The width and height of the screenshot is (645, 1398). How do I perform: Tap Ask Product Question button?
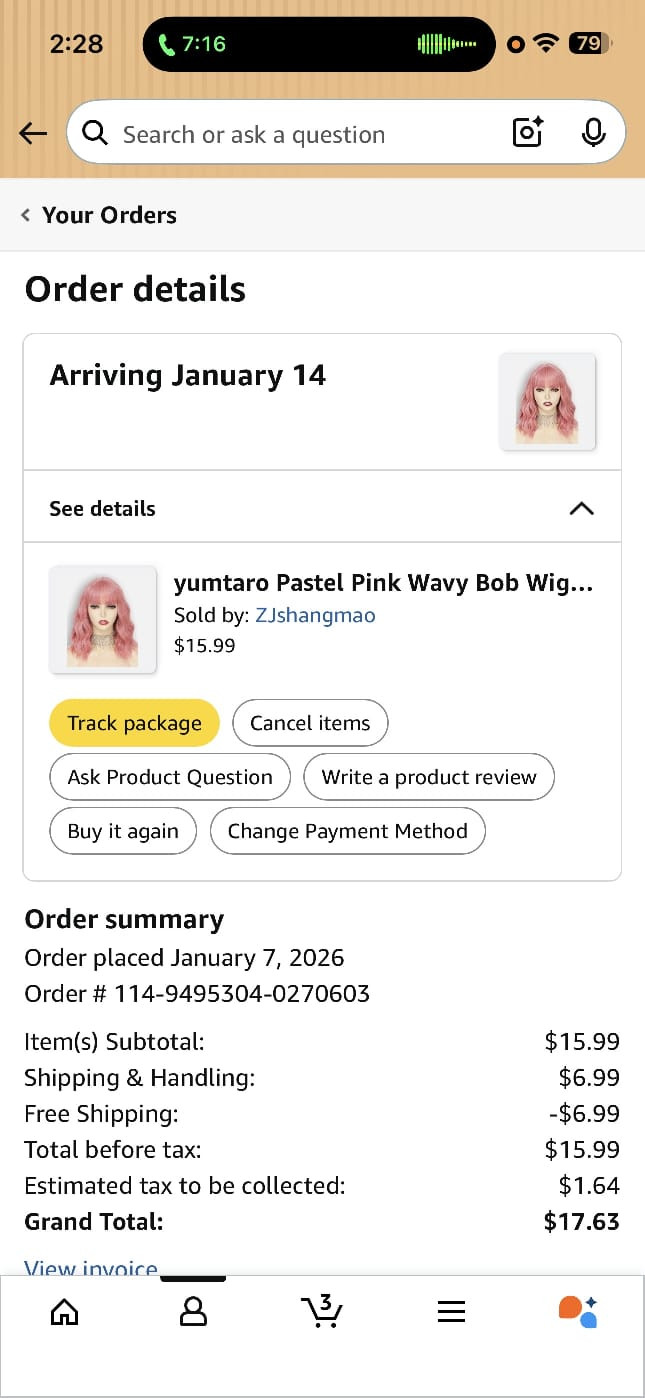point(170,777)
